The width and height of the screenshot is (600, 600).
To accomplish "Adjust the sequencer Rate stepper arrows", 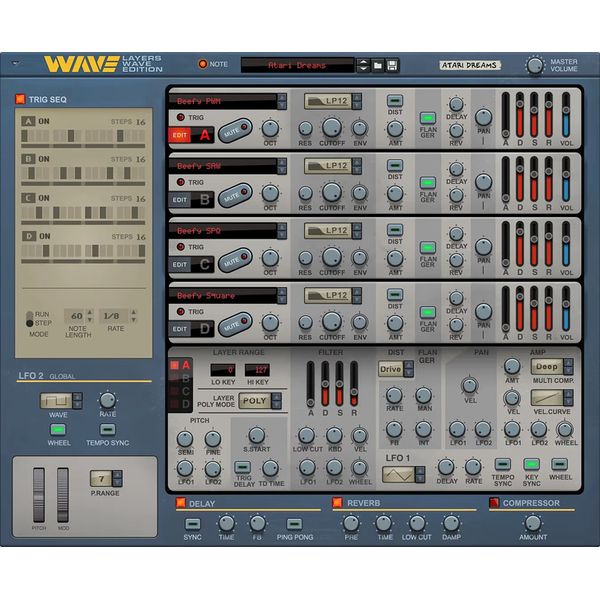I will pyautogui.click(x=134, y=316).
